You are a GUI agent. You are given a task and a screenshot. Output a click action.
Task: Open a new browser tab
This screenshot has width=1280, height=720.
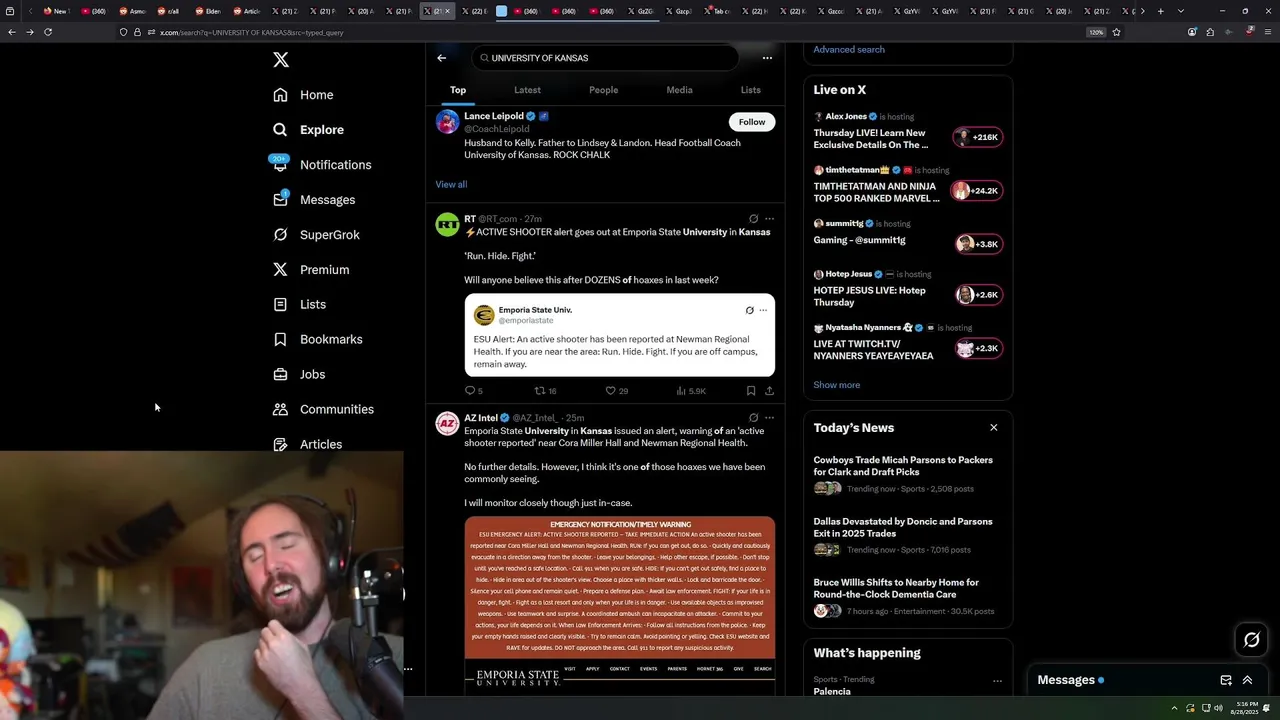(1160, 11)
